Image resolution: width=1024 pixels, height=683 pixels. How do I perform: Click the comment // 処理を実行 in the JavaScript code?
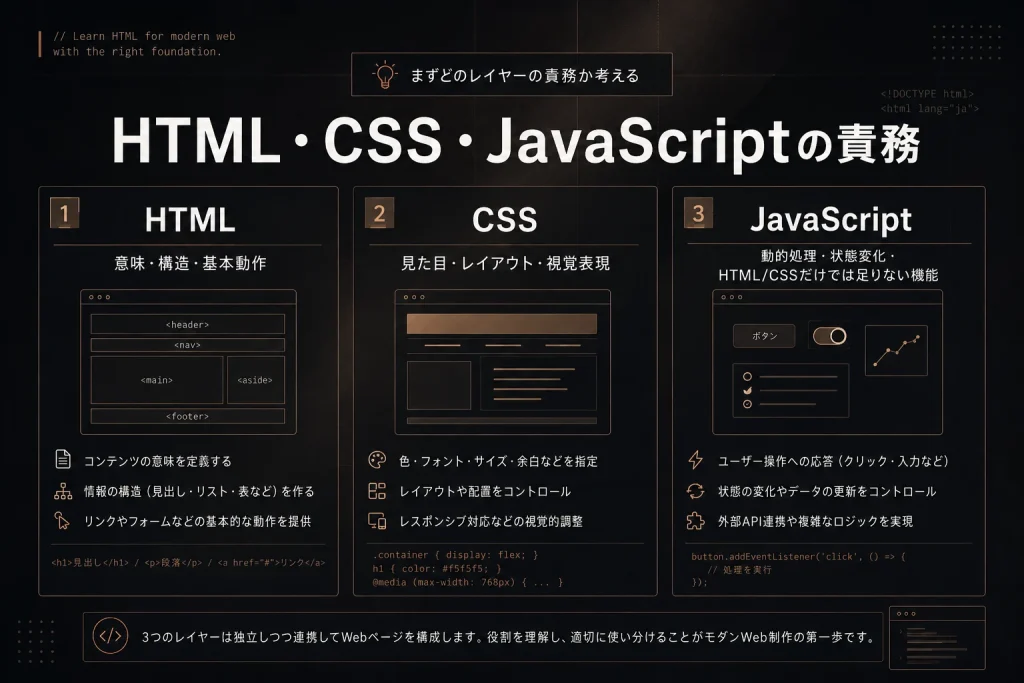coord(739,569)
